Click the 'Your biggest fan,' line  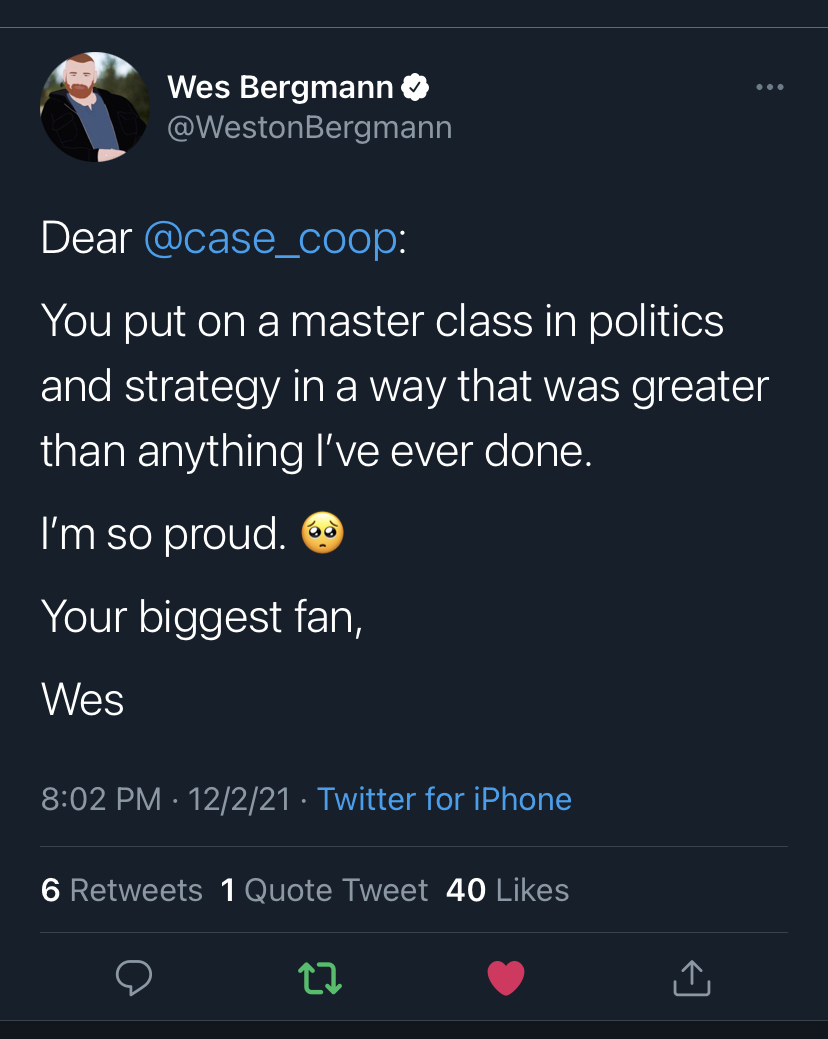(x=202, y=618)
